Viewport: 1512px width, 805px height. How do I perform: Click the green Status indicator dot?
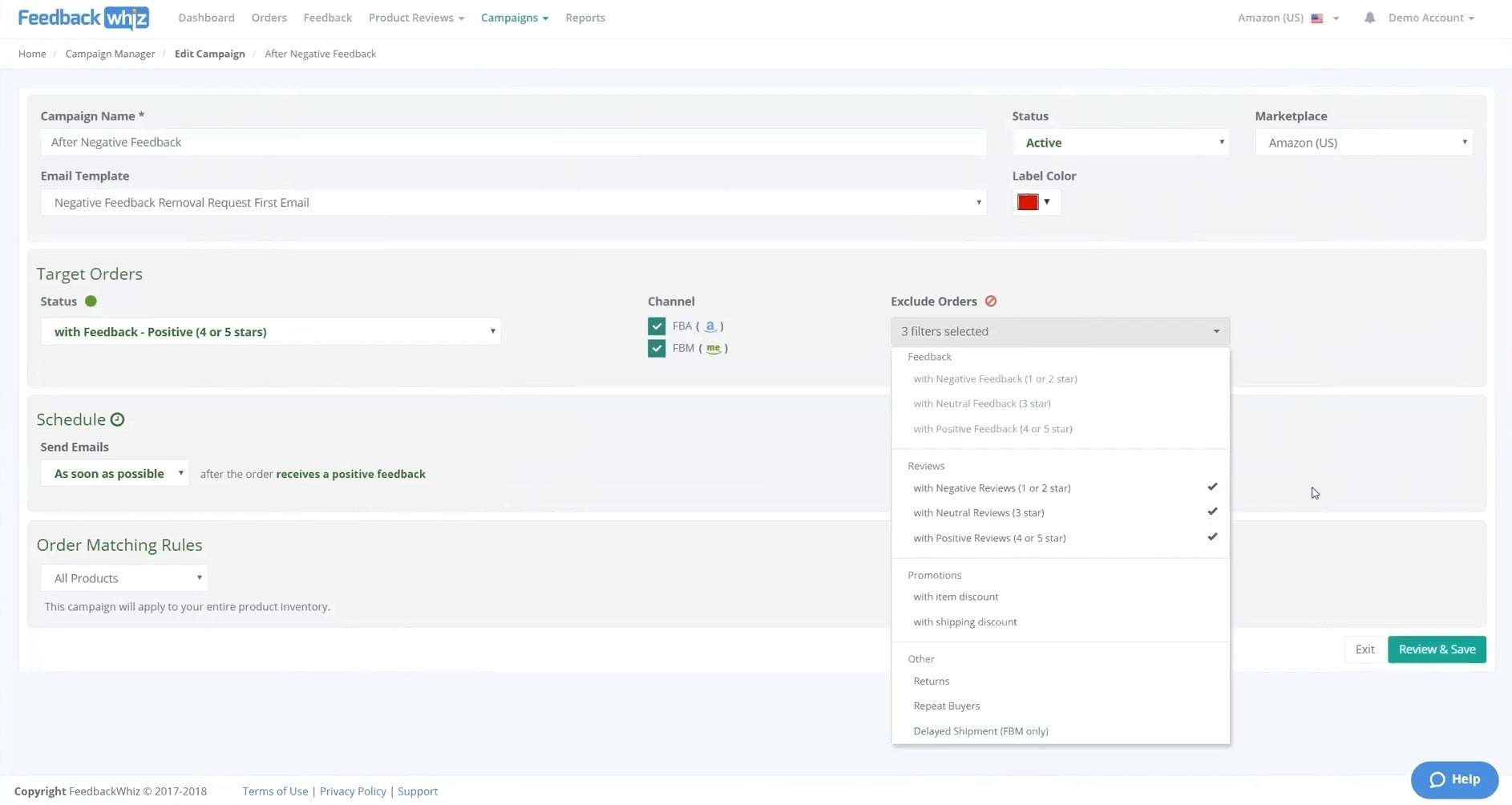[x=91, y=301]
